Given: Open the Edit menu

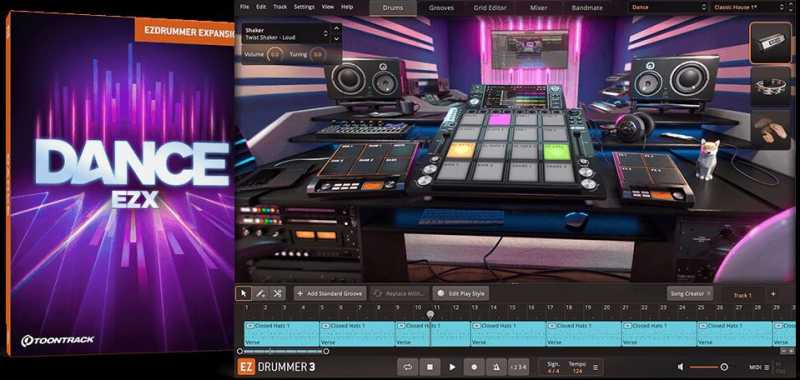Looking at the screenshot, I should coord(261,7).
